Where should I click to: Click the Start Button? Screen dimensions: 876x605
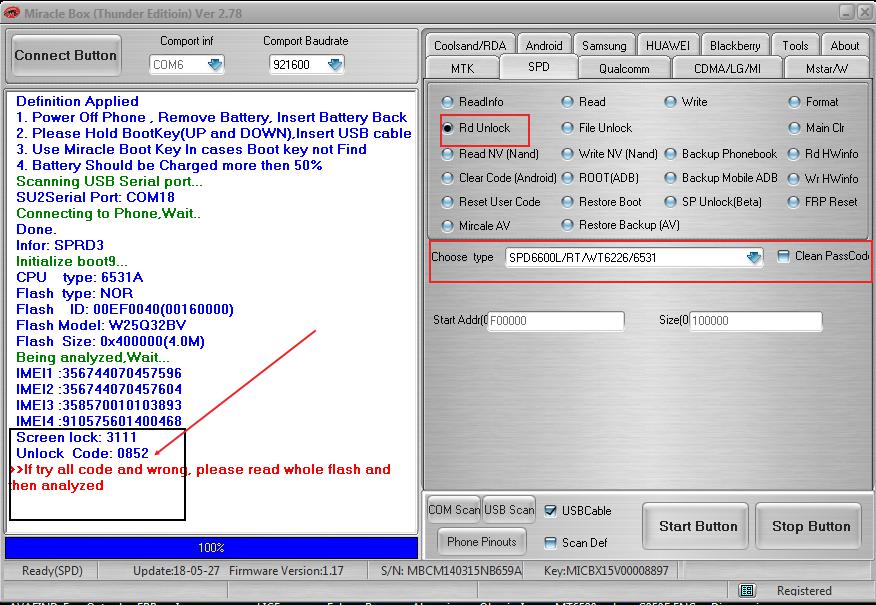click(x=697, y=526)
